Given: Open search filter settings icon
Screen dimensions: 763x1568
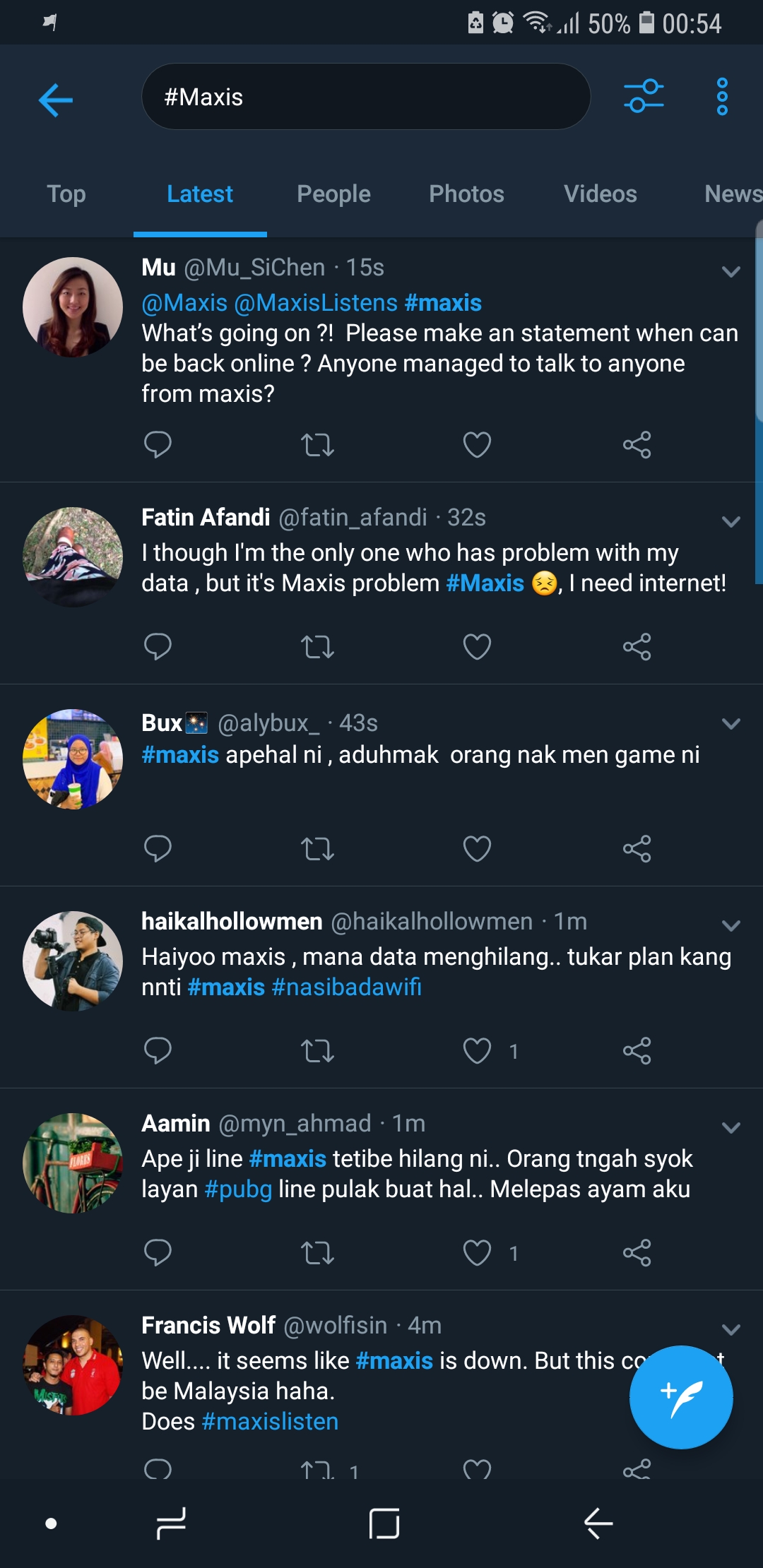Looking at the screenshot, I should [x=644, y=97].
